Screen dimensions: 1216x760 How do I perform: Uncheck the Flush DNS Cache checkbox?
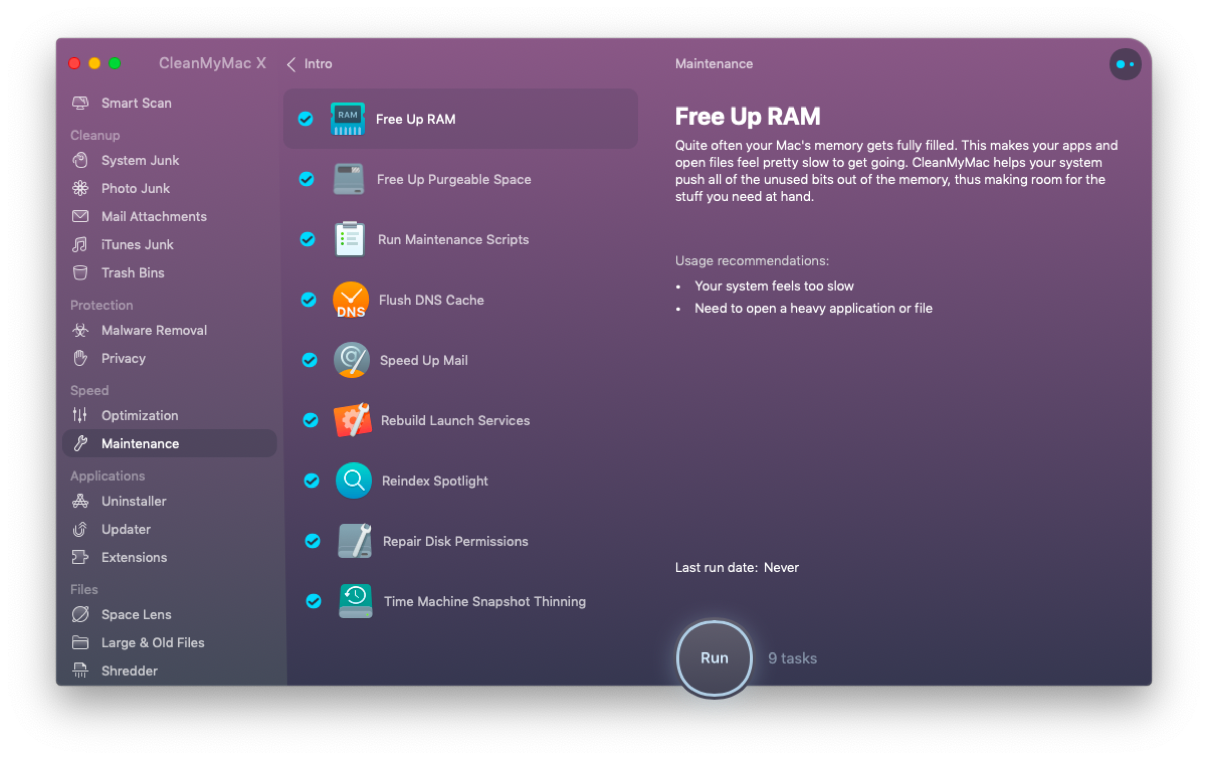309,300
